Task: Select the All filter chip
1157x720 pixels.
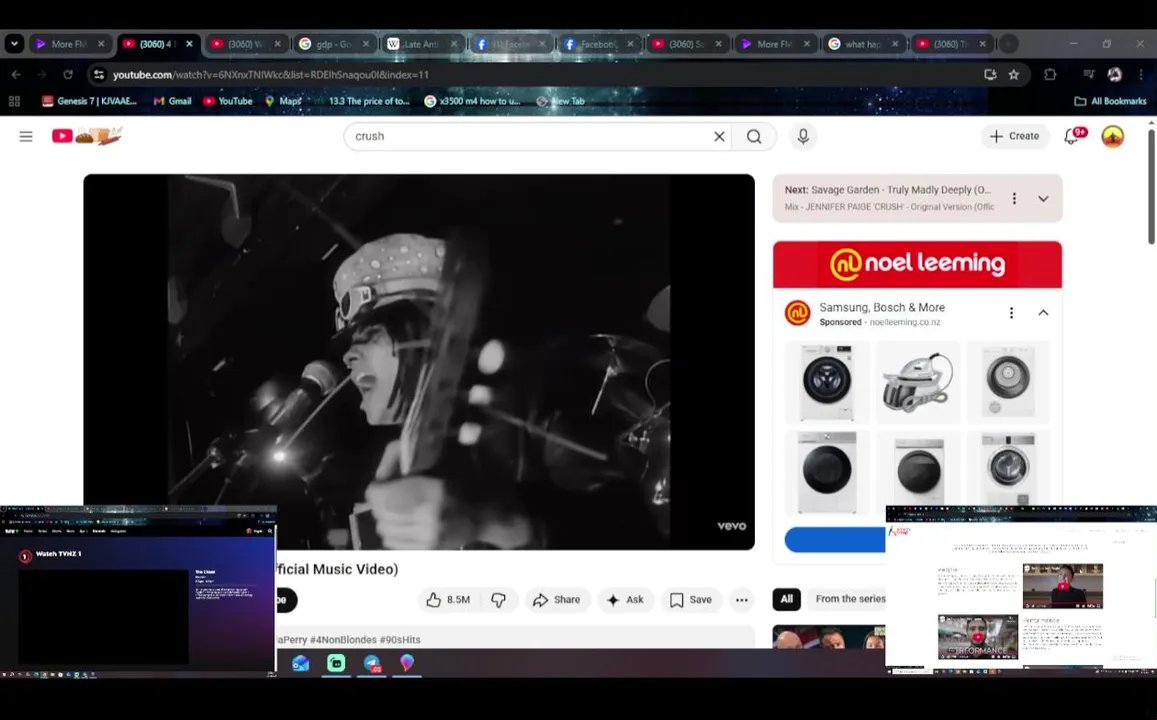Action: coord(787,599)
